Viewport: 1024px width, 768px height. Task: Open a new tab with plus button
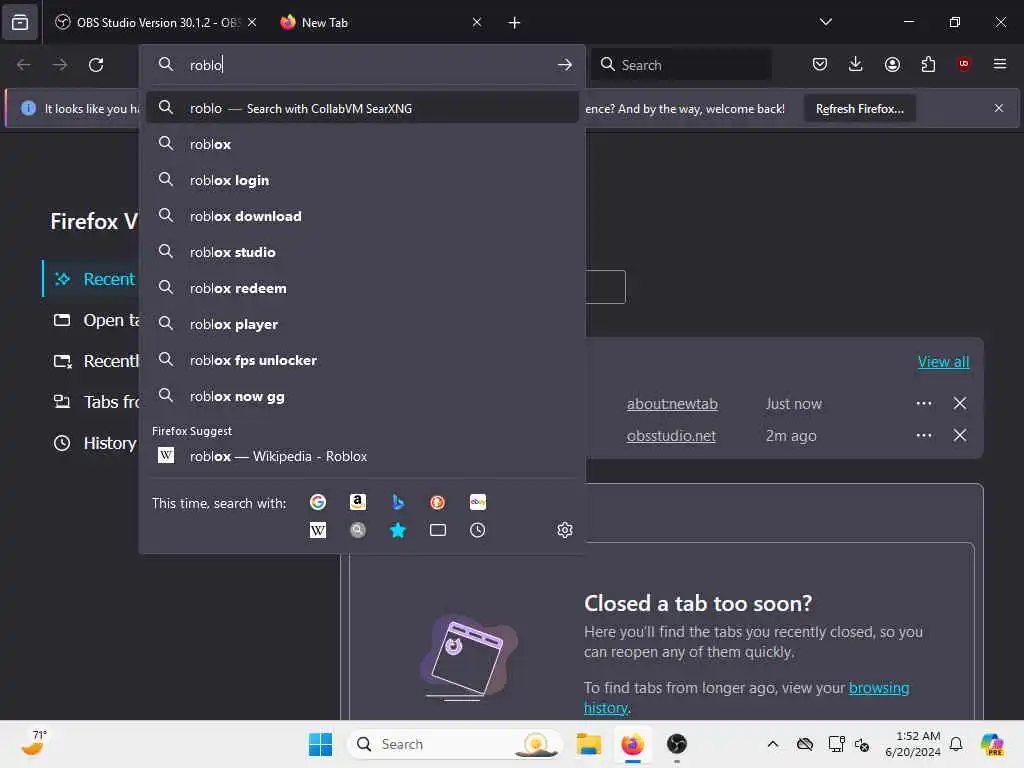[515, 23]
